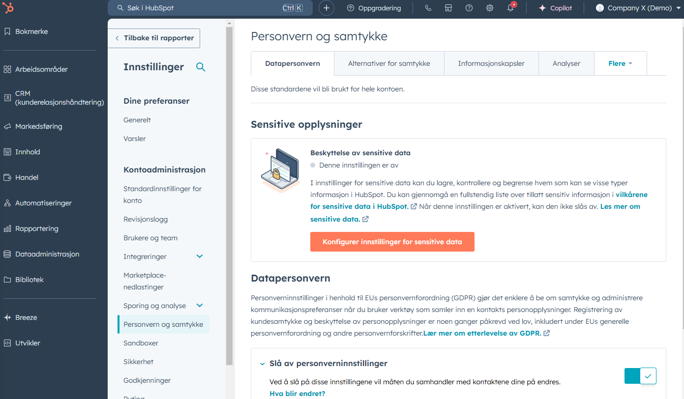Screen dimensions: 684x399
Task: Open CRM (kunderelasjonshåndtering) menu
Action: point(53,98)
